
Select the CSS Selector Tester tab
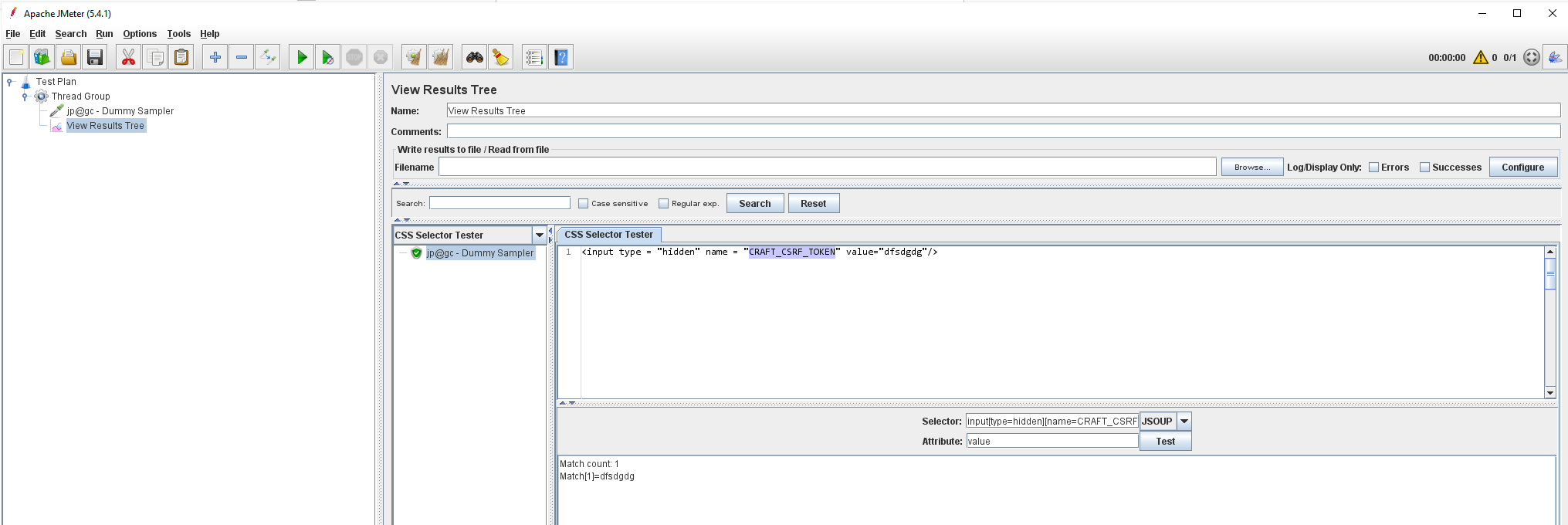[x=608, y=235]
